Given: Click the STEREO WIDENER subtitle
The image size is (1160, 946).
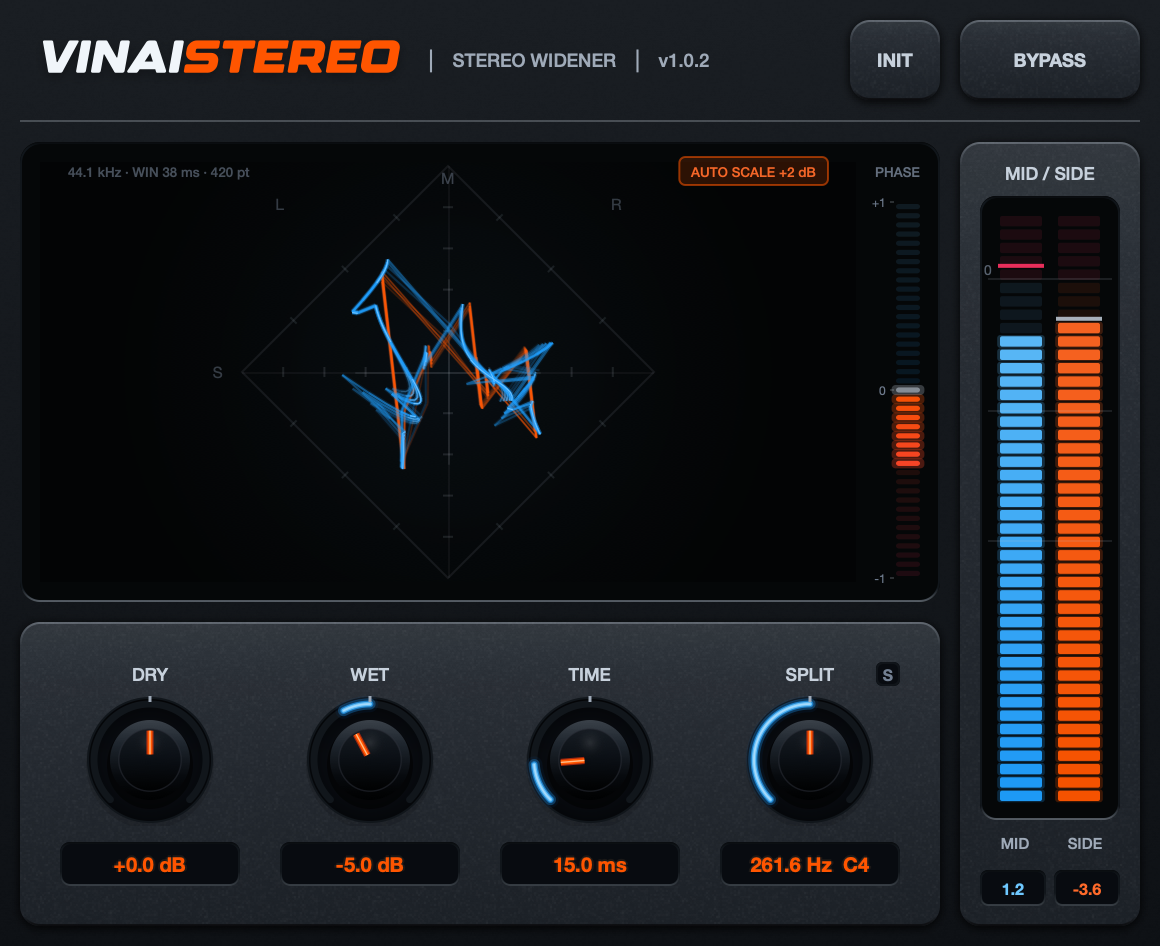Looking at the screenshot, I should 534,61.
